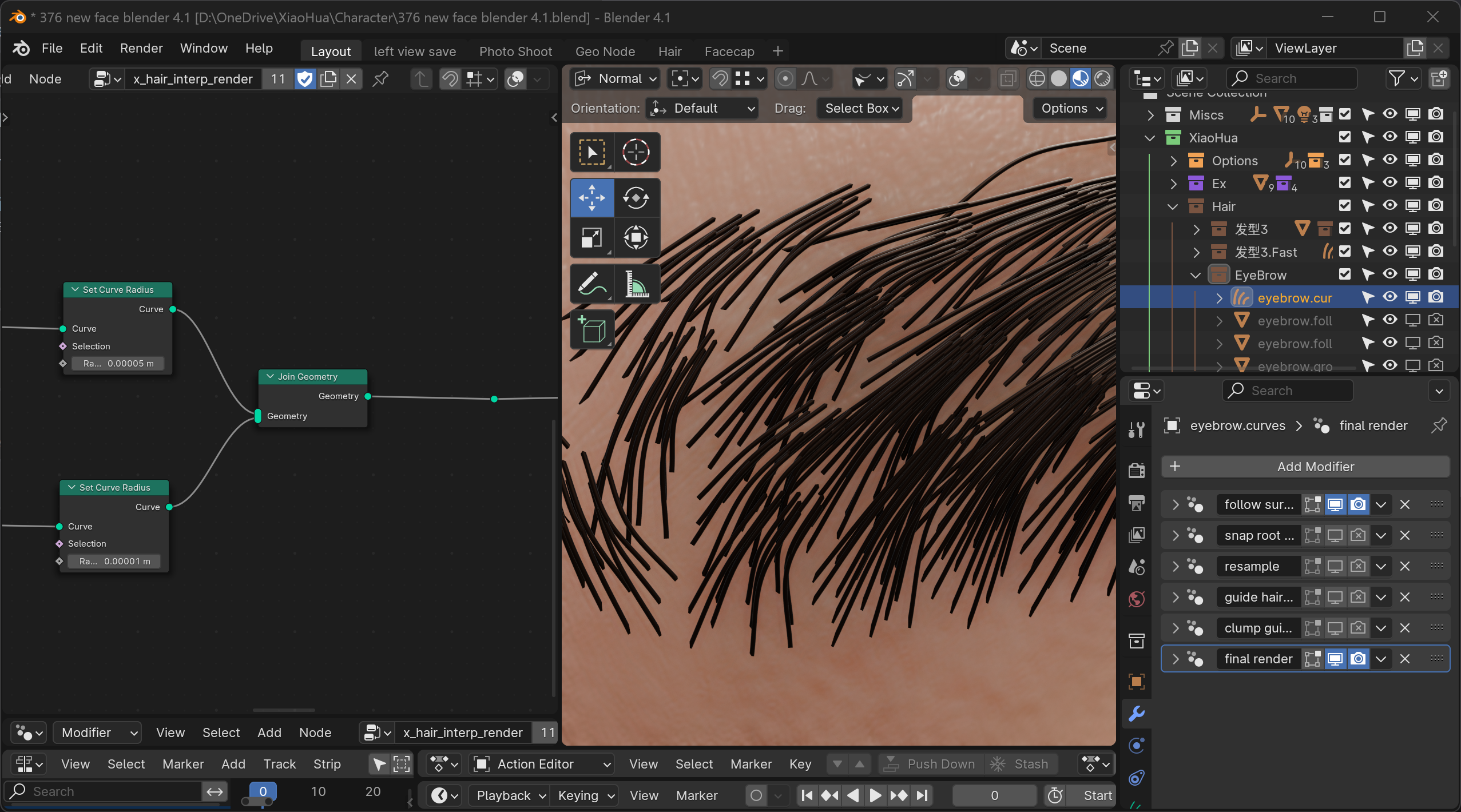Play the animation forward
This screenshot has width=1461, height=812.
pos(875,795)
